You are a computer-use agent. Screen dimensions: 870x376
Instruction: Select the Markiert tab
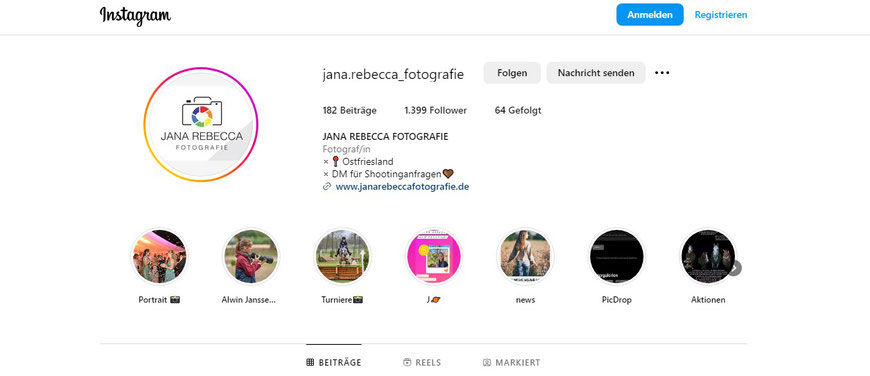pyautogui.click(x=511, y=363)
